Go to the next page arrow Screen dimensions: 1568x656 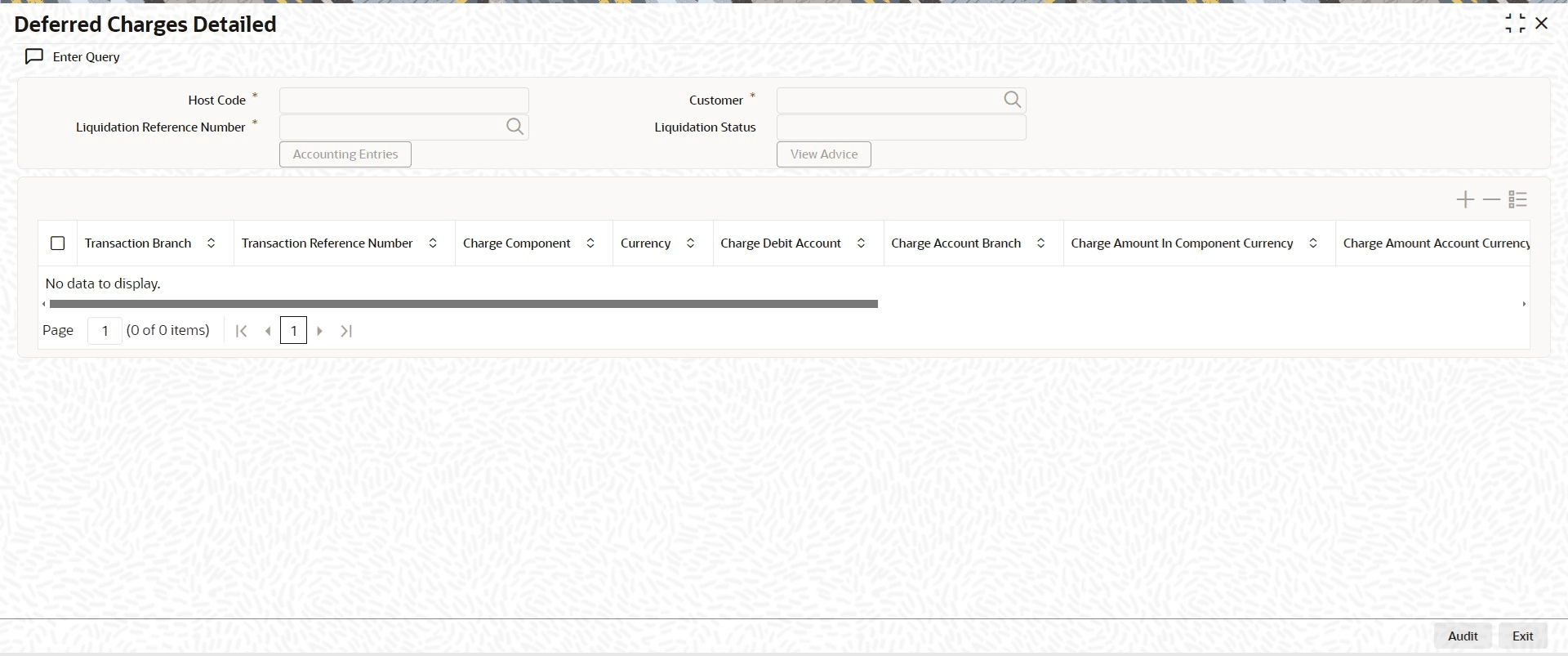319,331
